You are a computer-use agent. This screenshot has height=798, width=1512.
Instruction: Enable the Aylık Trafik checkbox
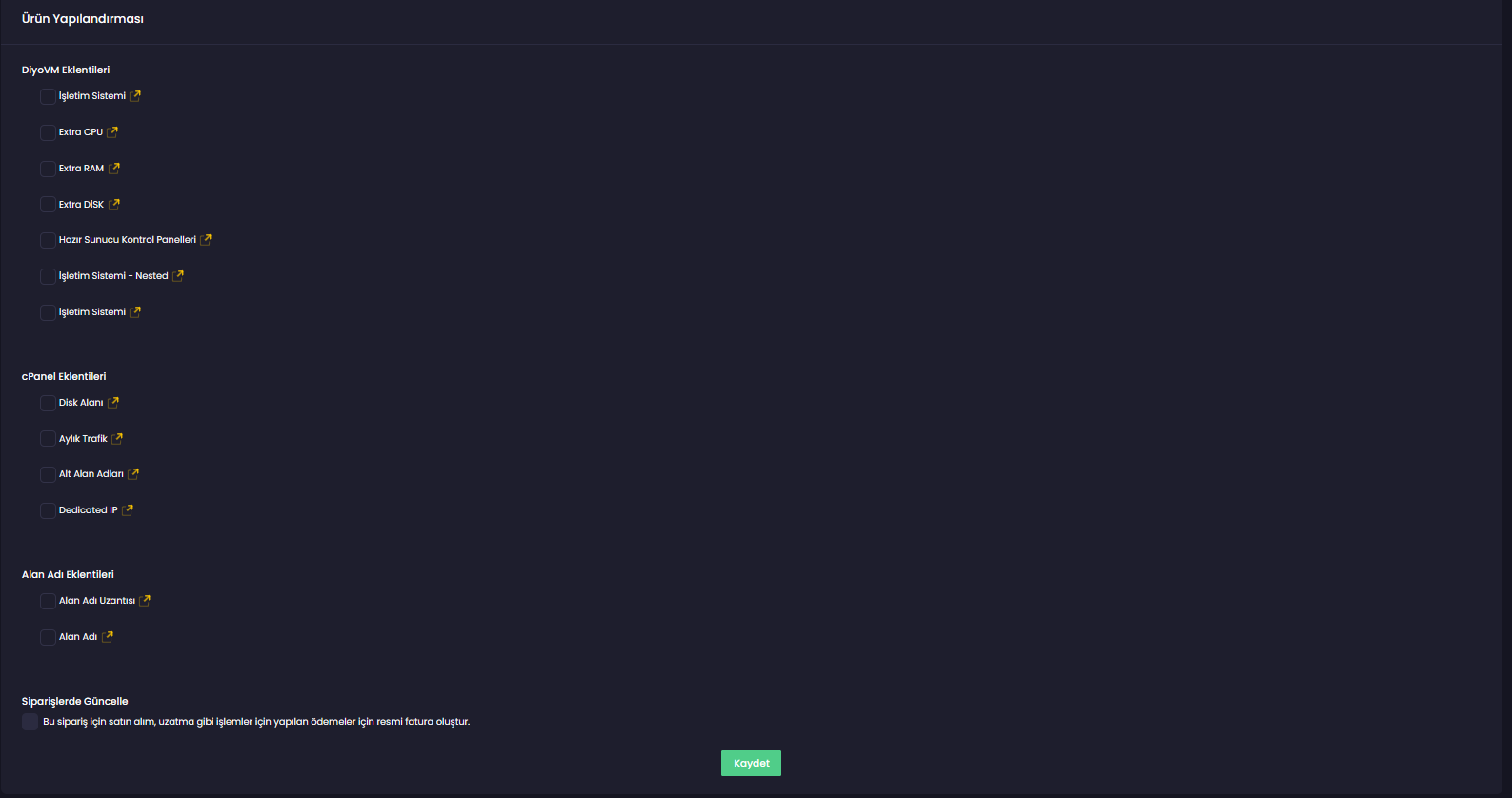coord(48,439)
